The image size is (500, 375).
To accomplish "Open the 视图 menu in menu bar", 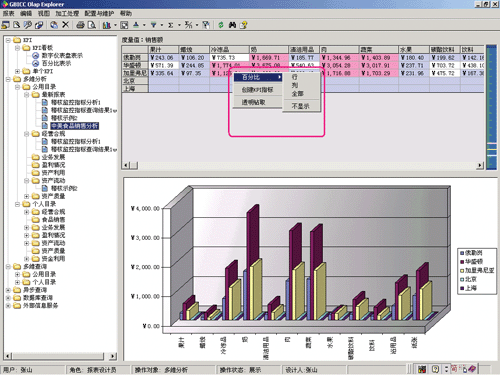I will click(x=44, y=13).
